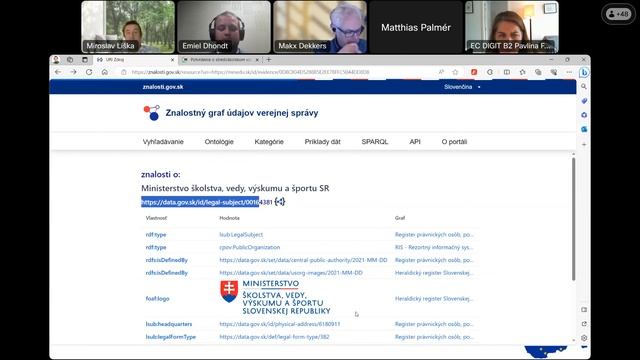Click the browser Forward arrow
Screen dimensions: 640x360
point(73,72)
